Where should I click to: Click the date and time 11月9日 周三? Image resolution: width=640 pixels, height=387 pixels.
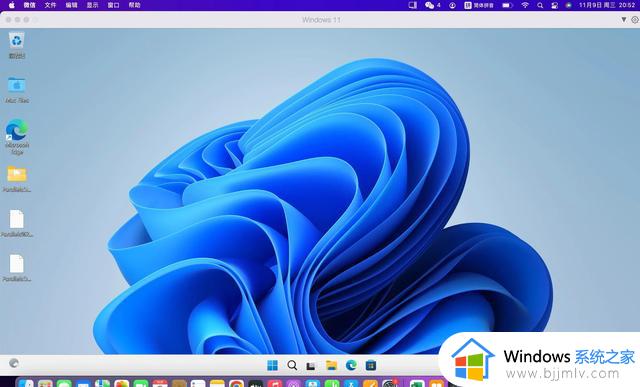pos(607,5)
